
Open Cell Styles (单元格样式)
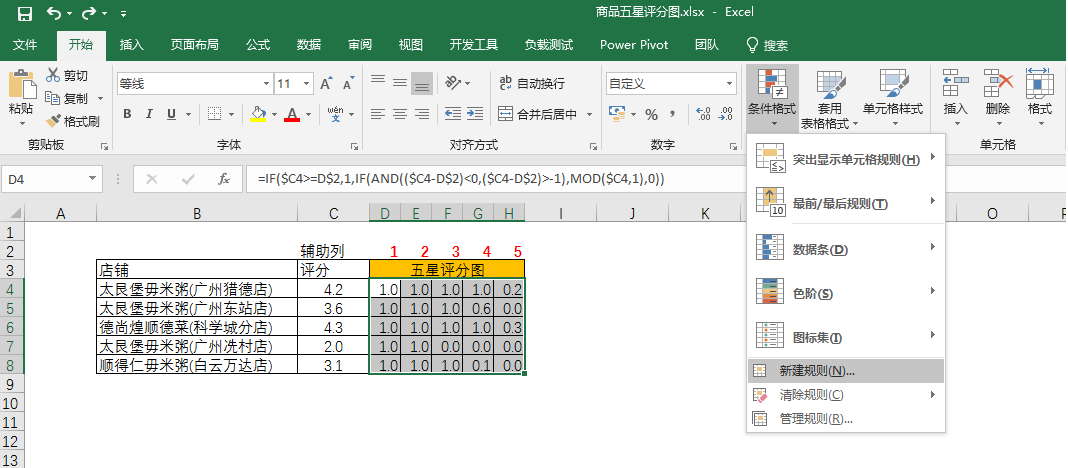893,99
